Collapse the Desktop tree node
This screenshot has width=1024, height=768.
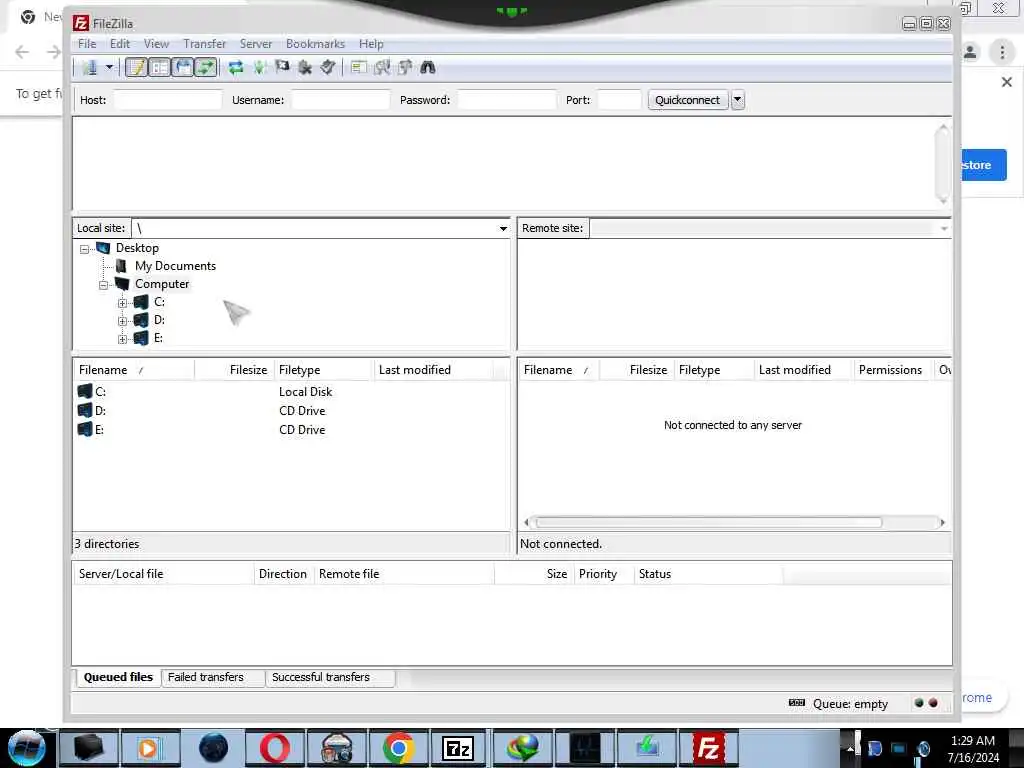[x=84, y=249]
